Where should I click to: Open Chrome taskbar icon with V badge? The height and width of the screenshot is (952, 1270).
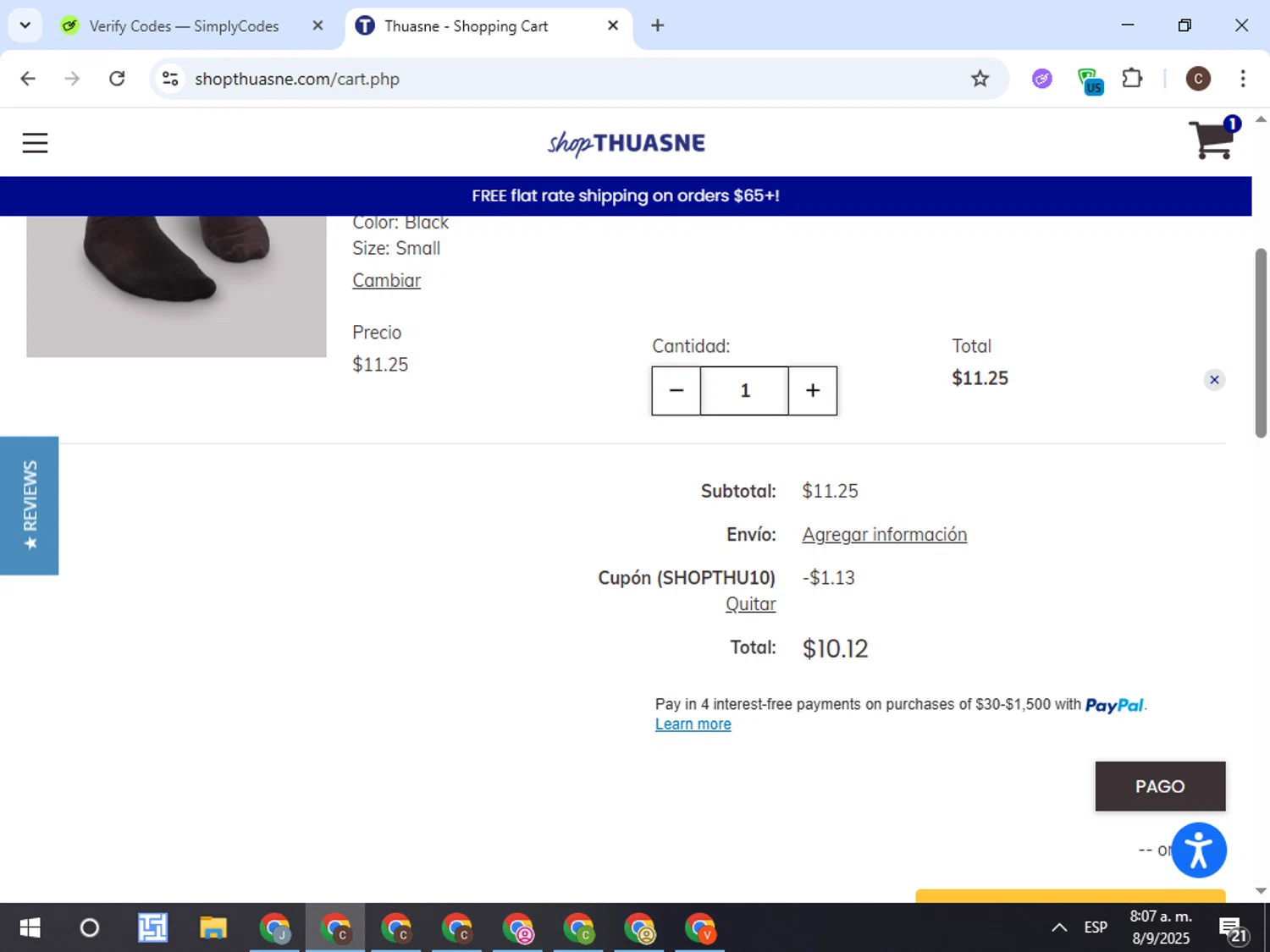click(x=700, y=928)
